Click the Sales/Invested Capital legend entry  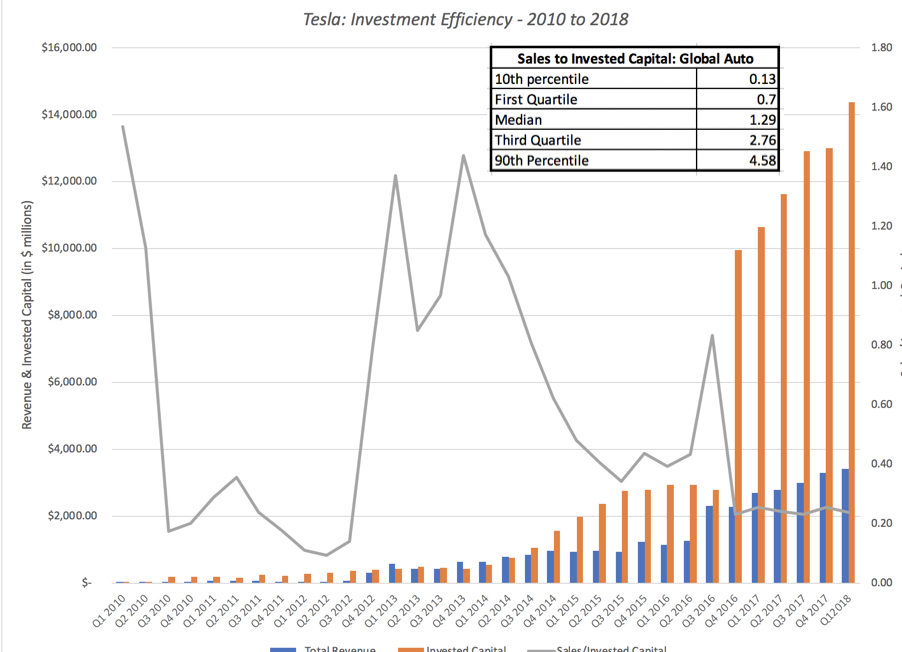coord(611,649)
